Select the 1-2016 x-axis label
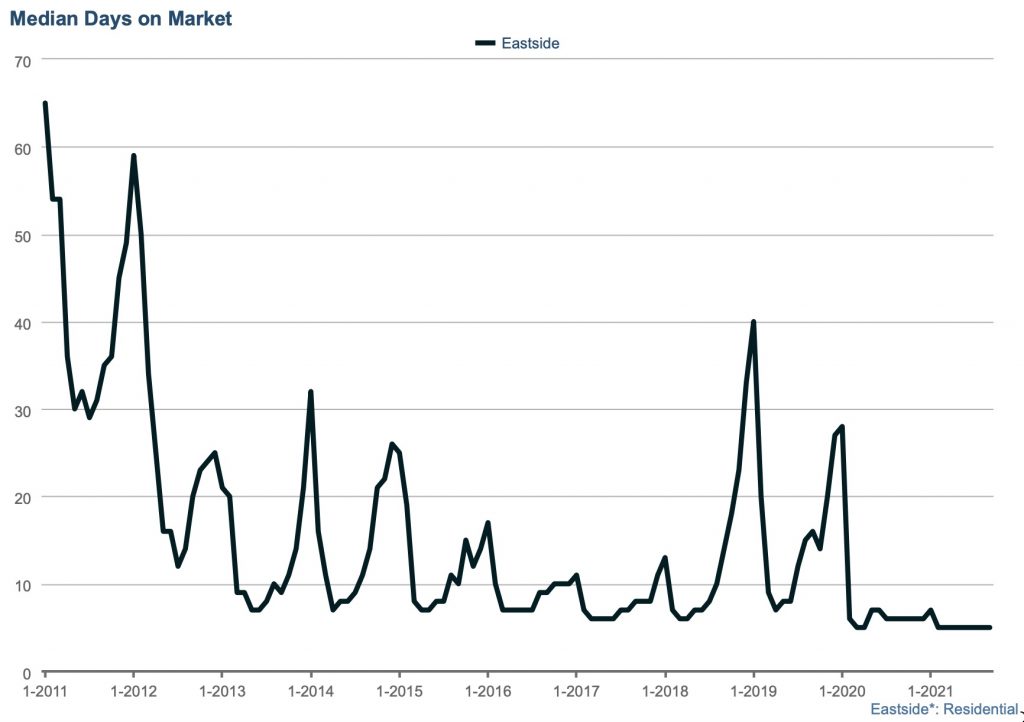The height and width of the screenshot is (722, 1024). [487, 691]
